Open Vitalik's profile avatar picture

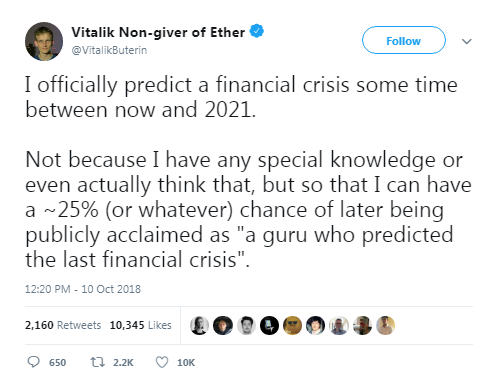[x=44, y=41]
